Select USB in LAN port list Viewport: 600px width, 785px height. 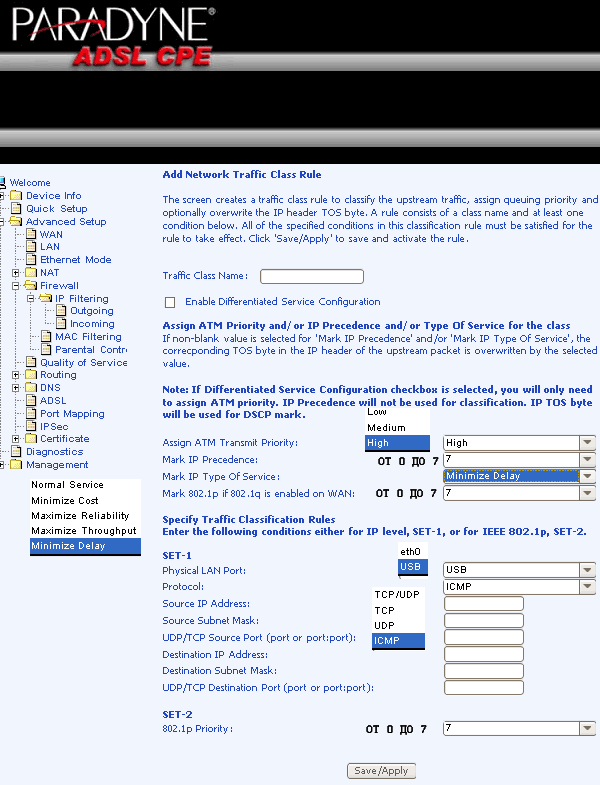(x=413, y=567)
